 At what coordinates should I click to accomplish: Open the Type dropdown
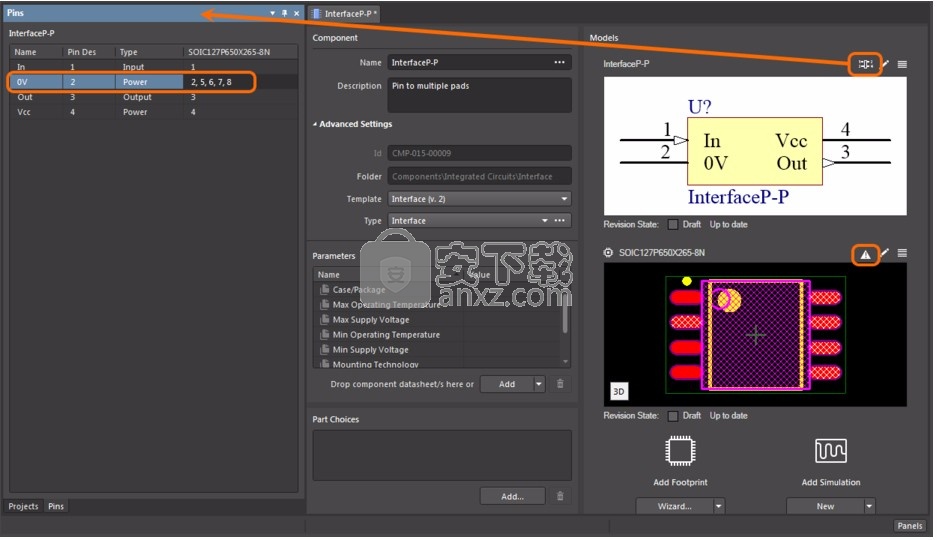(544, 220)
